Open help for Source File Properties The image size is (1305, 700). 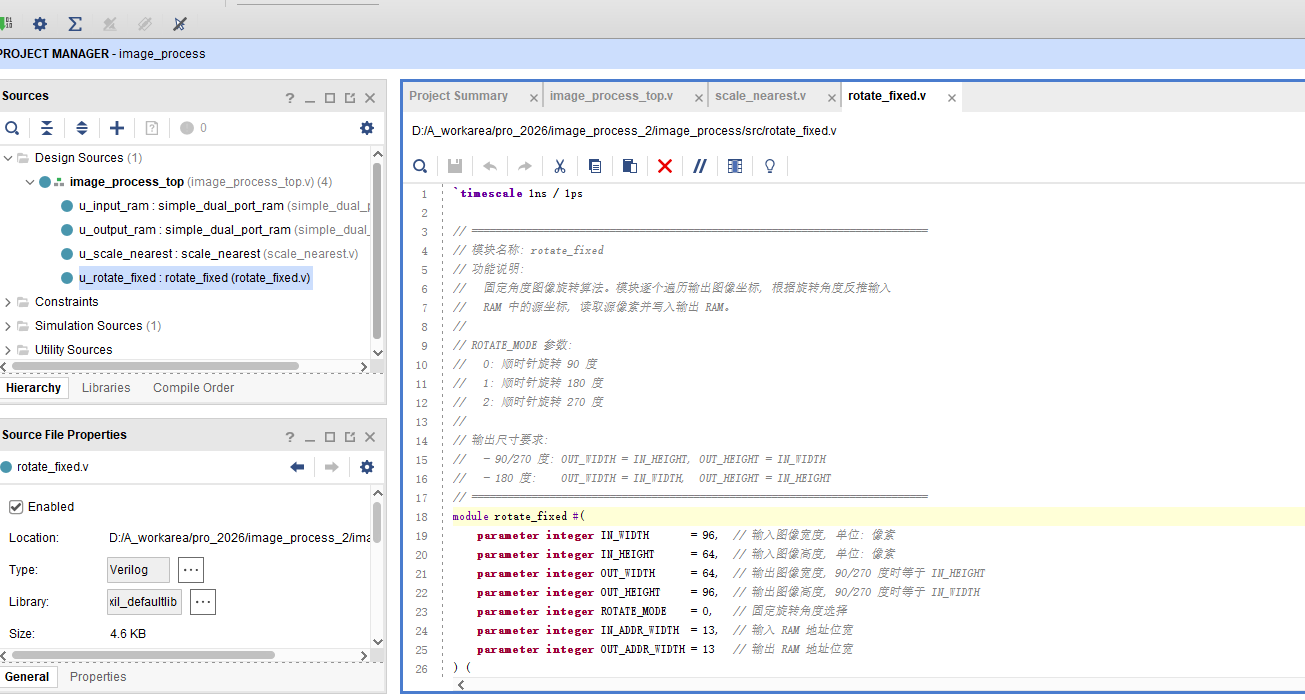coord(290,437)
